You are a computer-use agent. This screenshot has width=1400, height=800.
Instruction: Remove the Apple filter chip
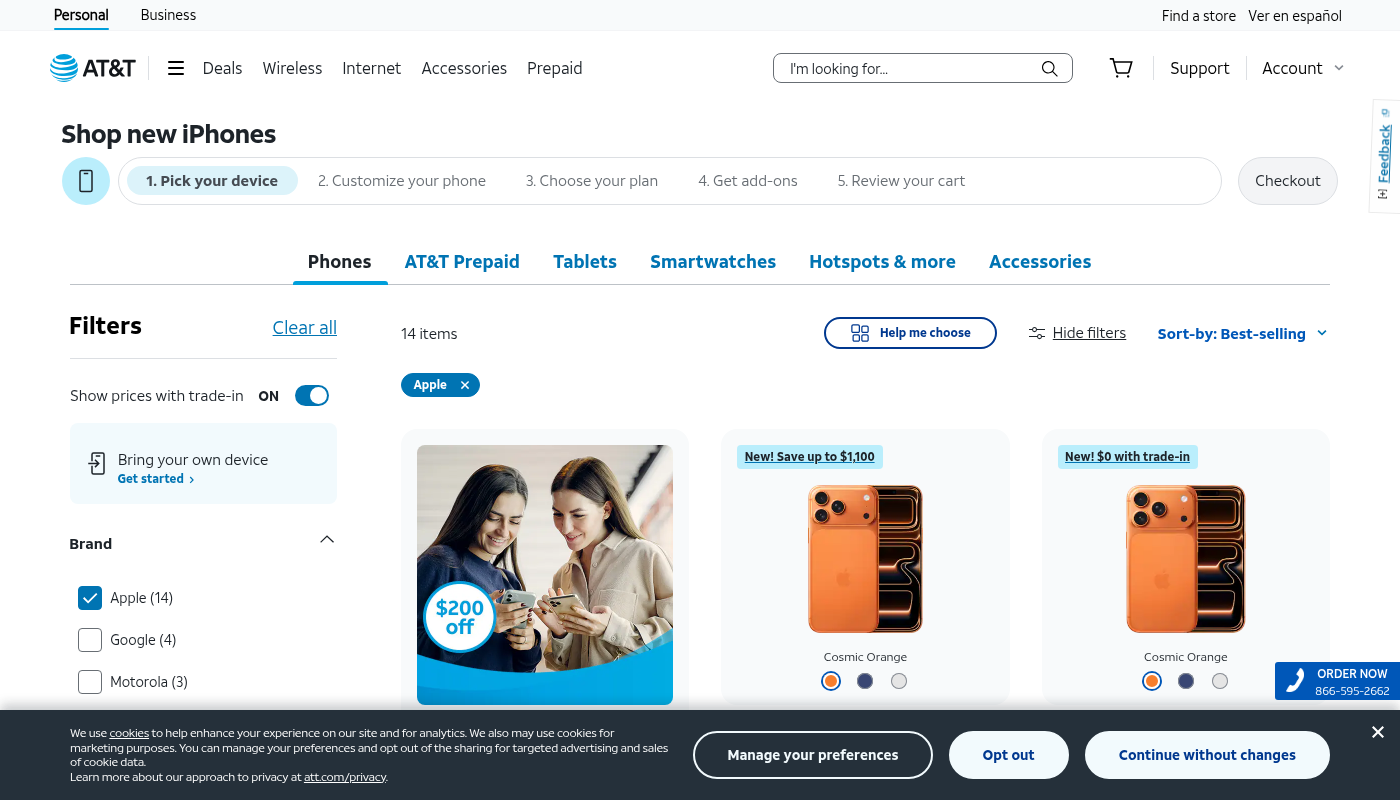click(x=465, y=385)
